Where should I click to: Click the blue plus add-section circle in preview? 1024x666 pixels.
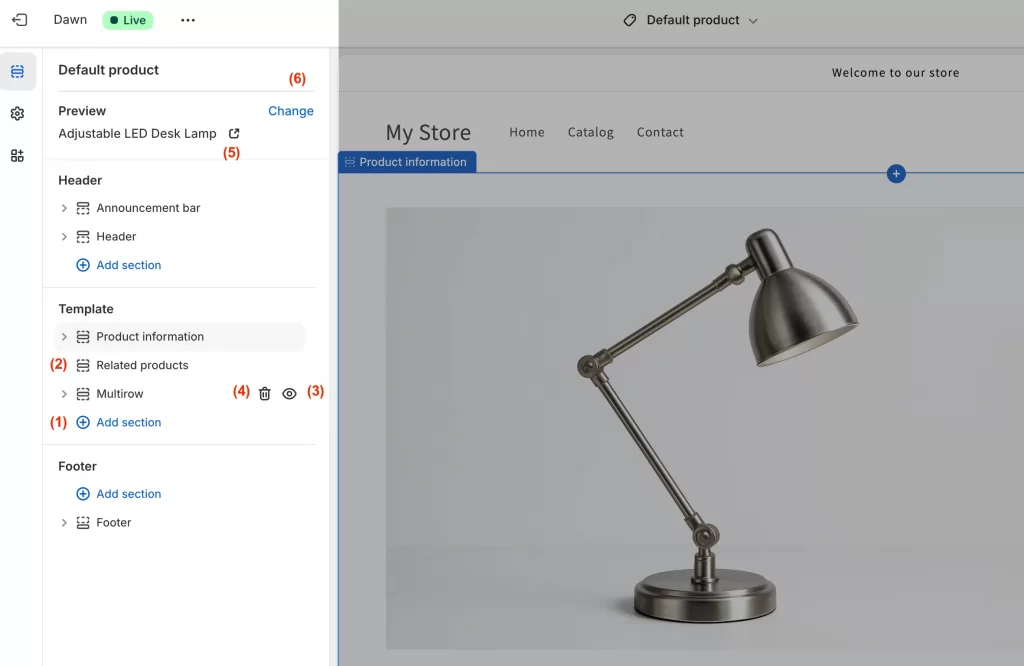point(896,174)
